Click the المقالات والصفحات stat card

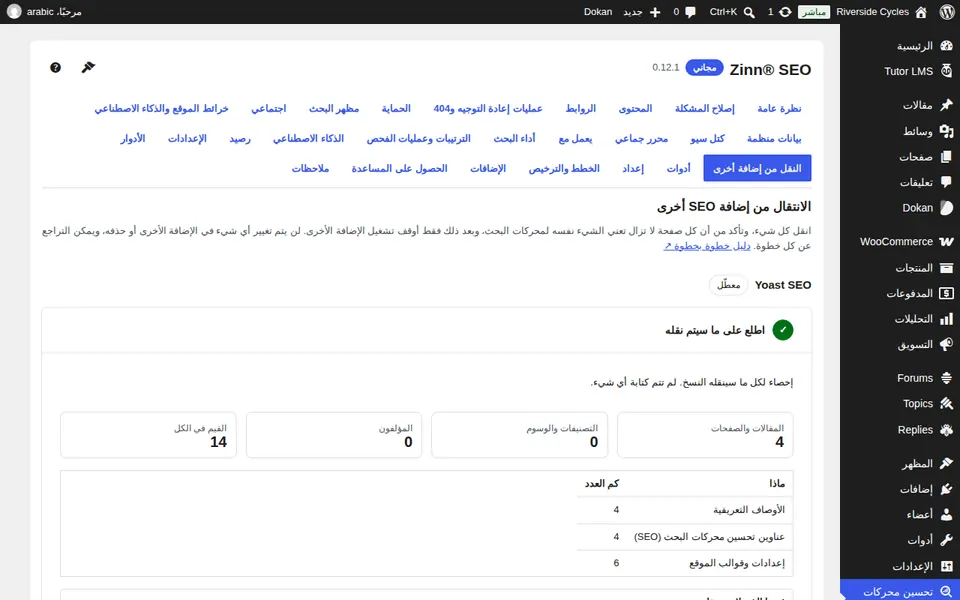pyautogui.click(x=705, y=435)
